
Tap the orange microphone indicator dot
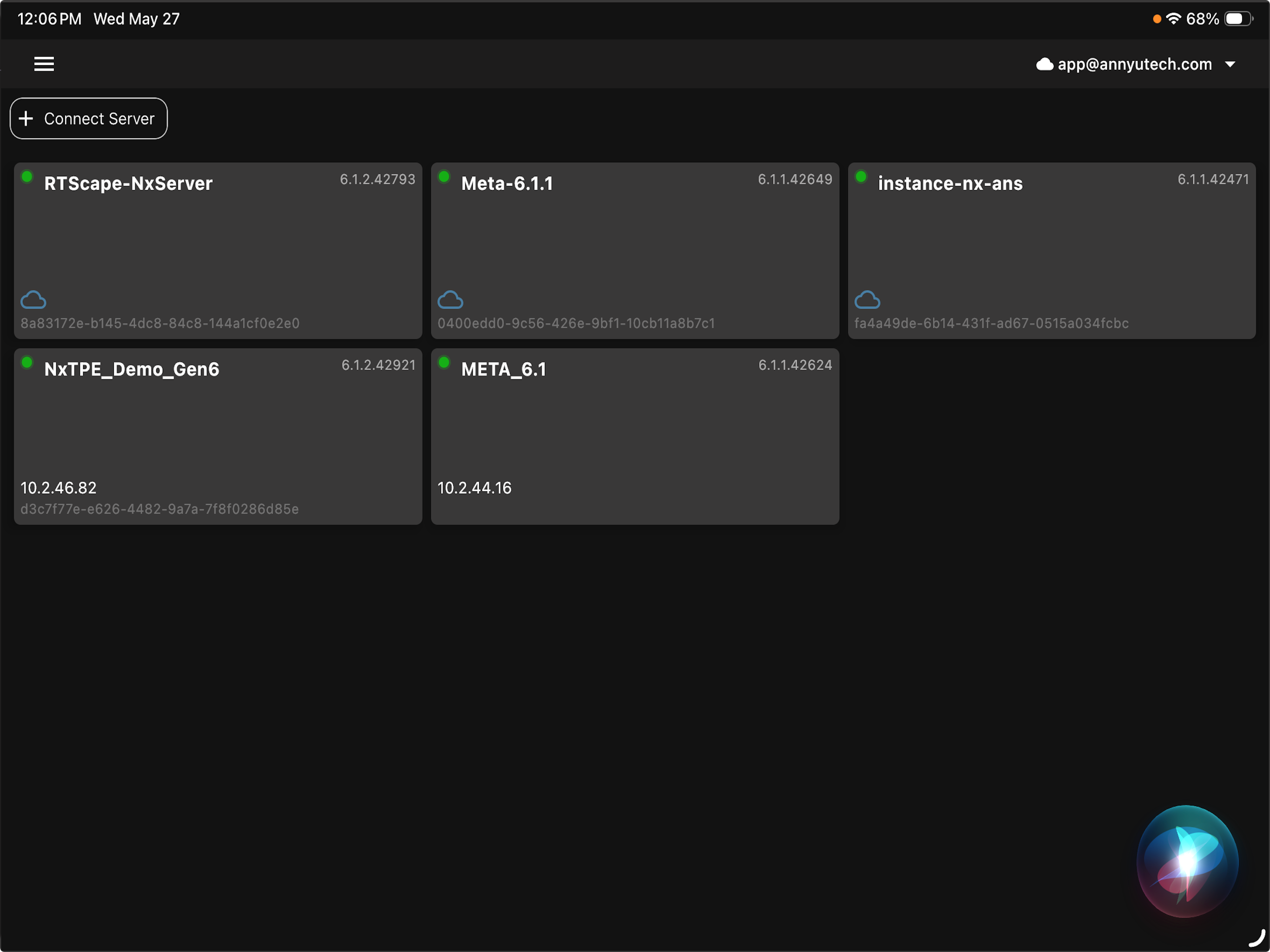pyautogui.click(x=1157, y=19)
